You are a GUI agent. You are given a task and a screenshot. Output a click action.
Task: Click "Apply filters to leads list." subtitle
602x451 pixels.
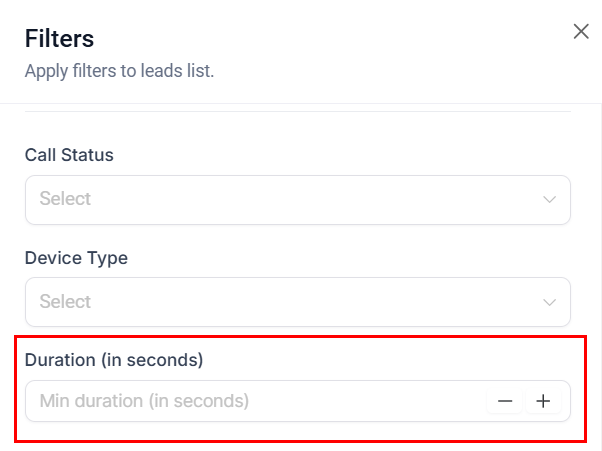point(119,71)
